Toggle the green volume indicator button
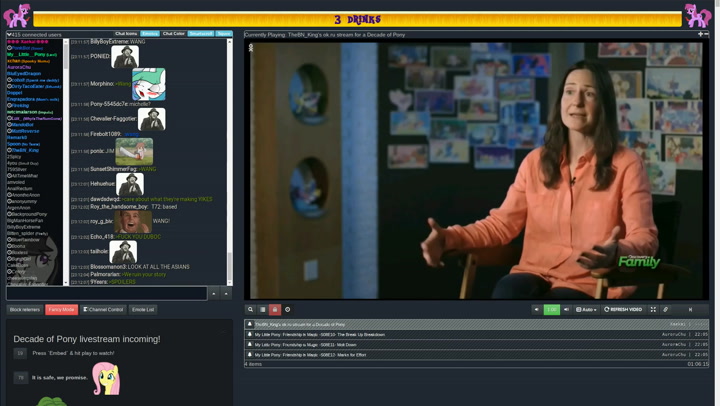The image size is (720, 406). point(551,310)
